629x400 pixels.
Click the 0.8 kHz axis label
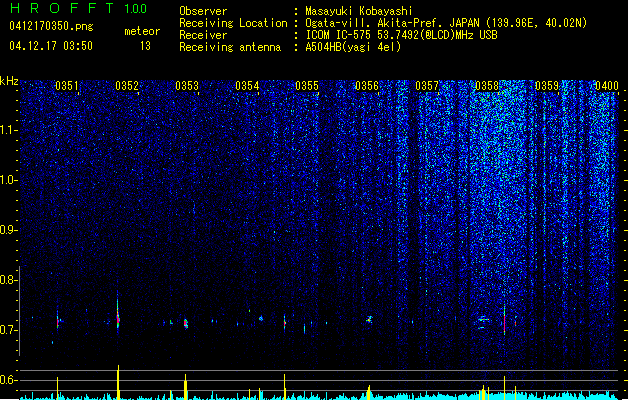point(9,280)
